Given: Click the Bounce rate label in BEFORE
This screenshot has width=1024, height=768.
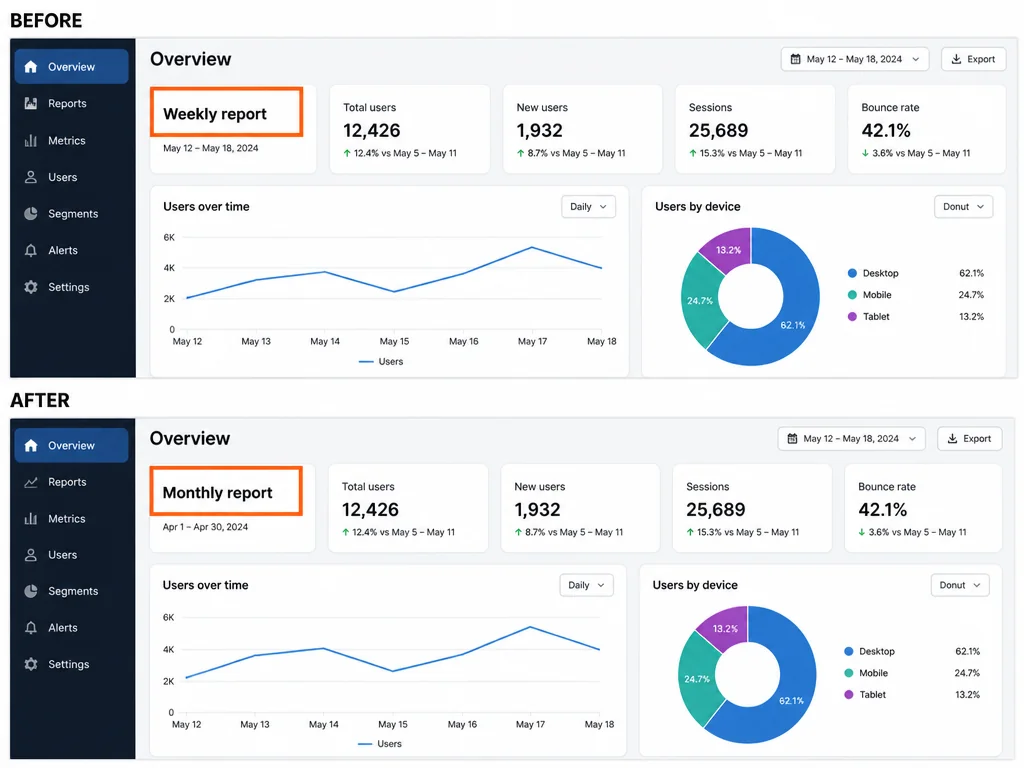Looking at the screenshot, I should tap(890, 107).
